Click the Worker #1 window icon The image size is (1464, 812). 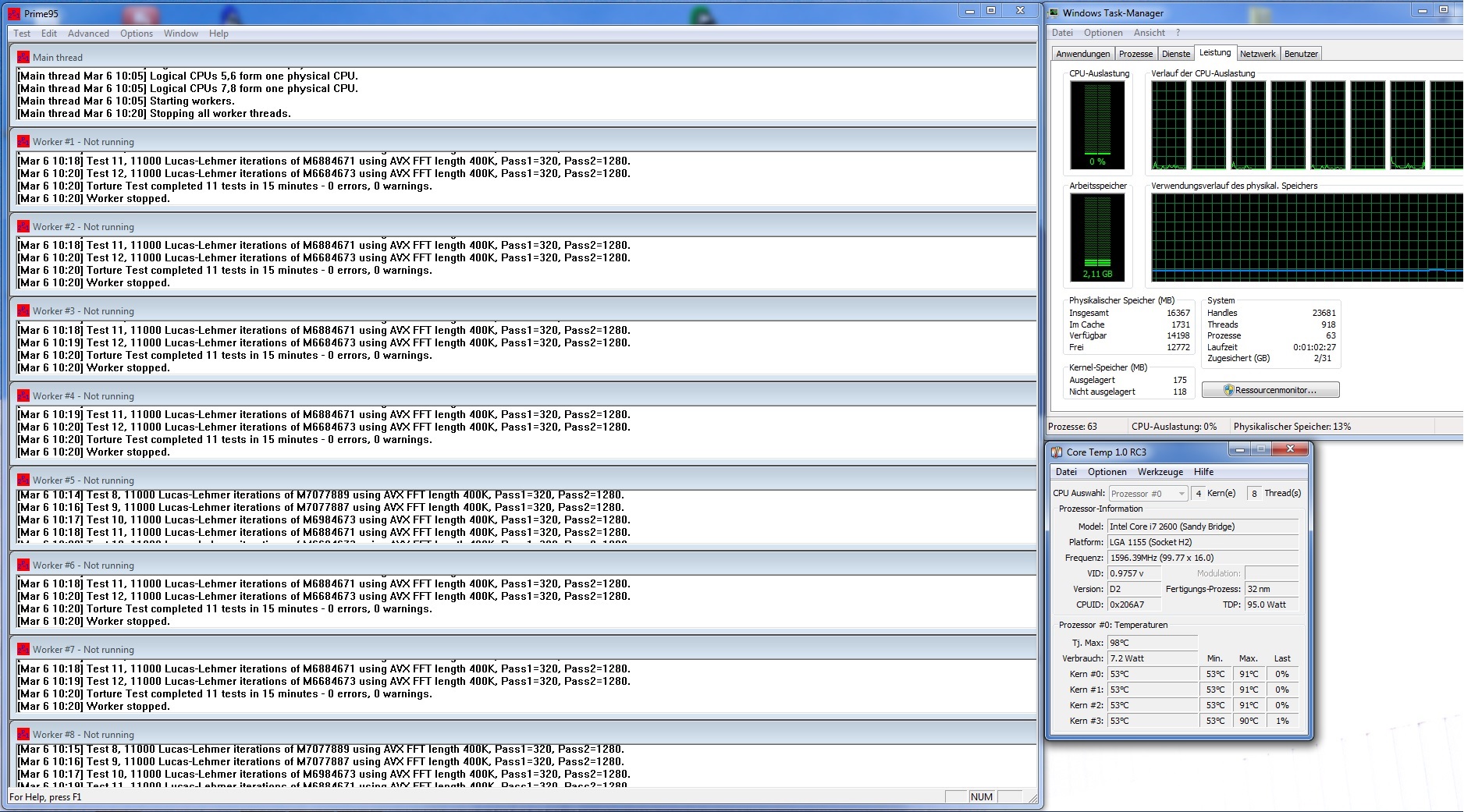click(23, 141)
